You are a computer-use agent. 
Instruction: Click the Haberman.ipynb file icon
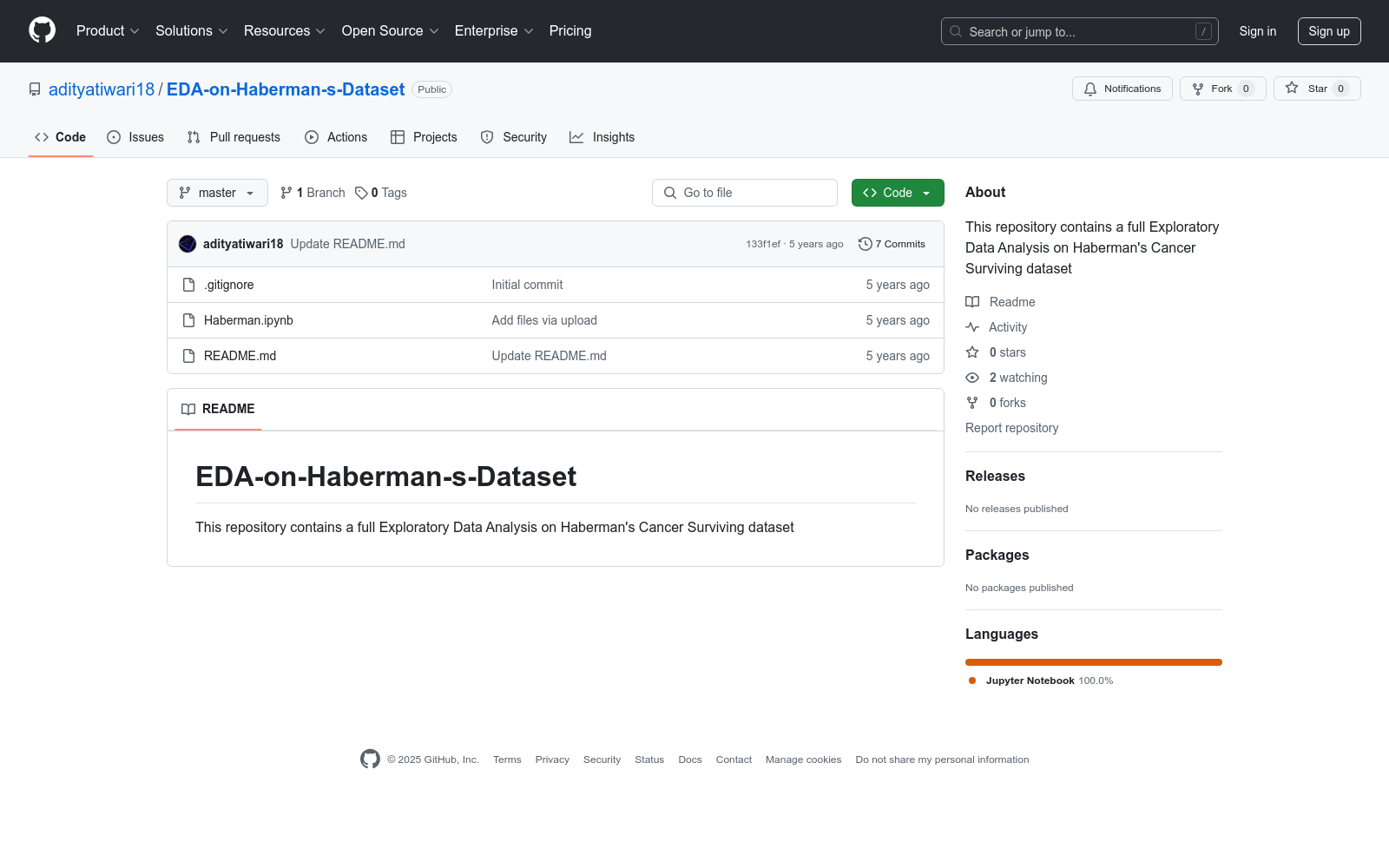tap(188, 320)
